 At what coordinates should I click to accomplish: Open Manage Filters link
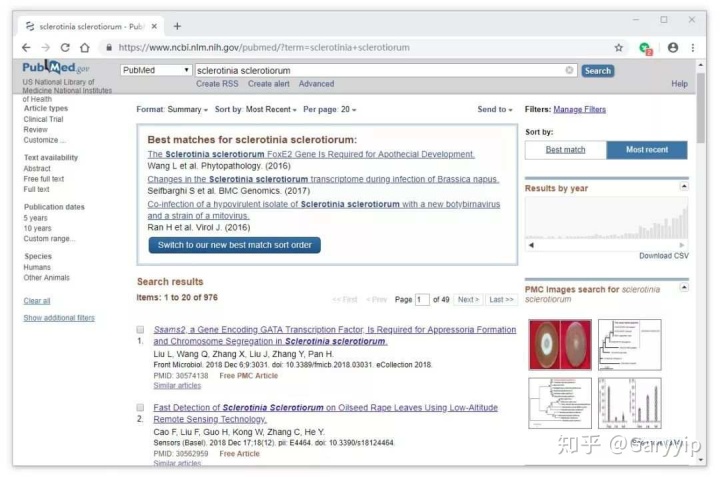[x=579, y=110]
